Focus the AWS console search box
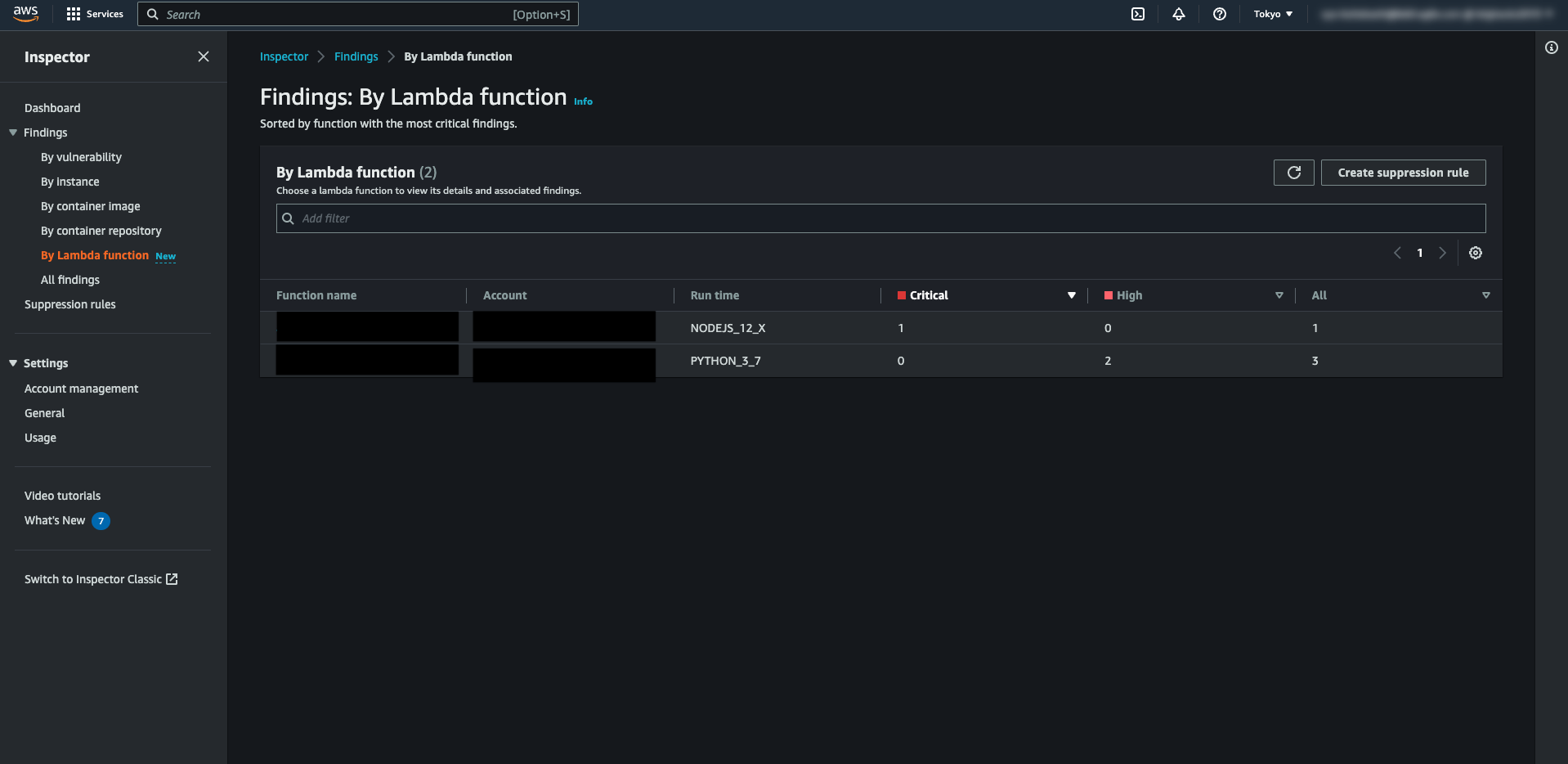The image size is (1568, 764). point(358,14)
